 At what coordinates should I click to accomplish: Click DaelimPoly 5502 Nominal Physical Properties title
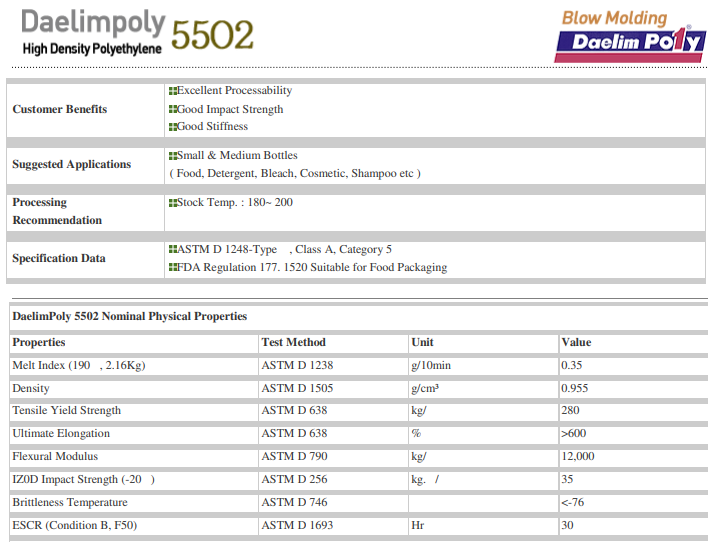[130, 316]
